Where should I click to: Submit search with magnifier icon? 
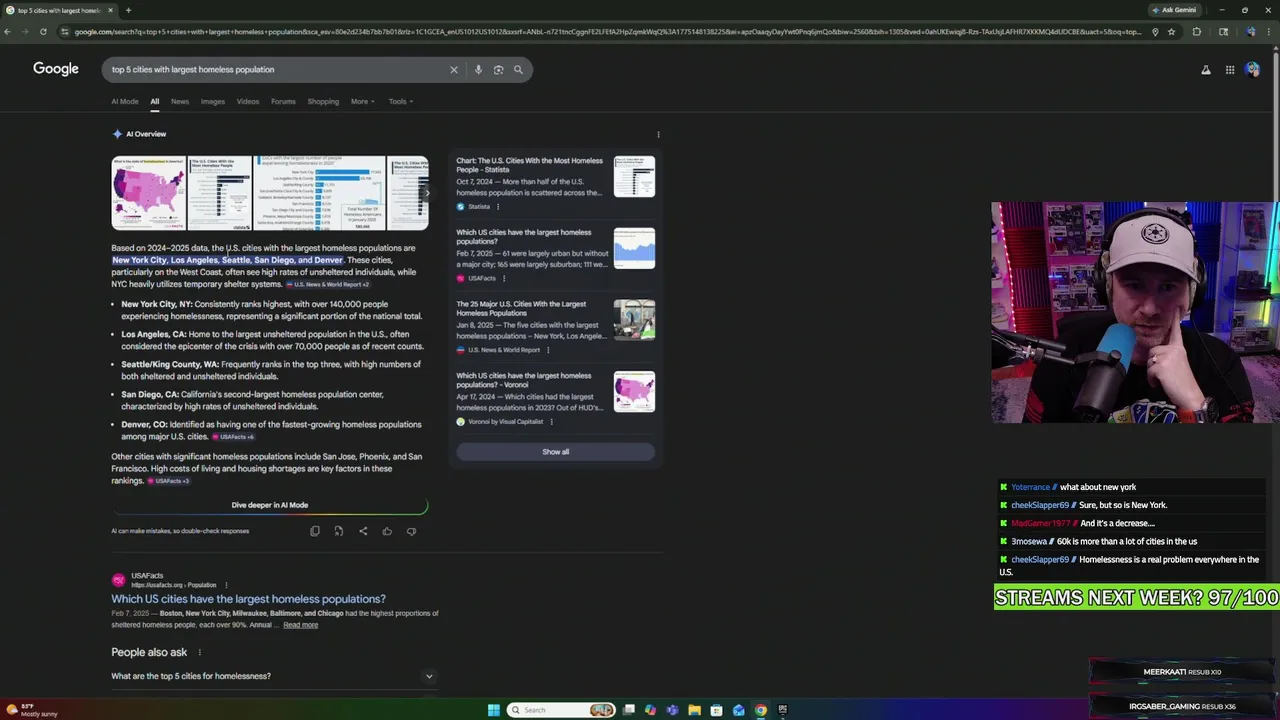(518, 70)
